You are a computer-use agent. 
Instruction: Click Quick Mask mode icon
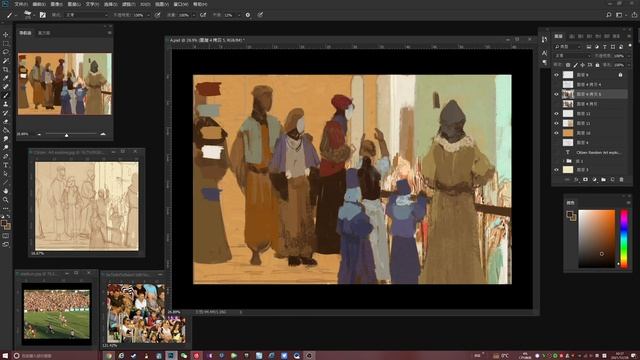point(6,236)
